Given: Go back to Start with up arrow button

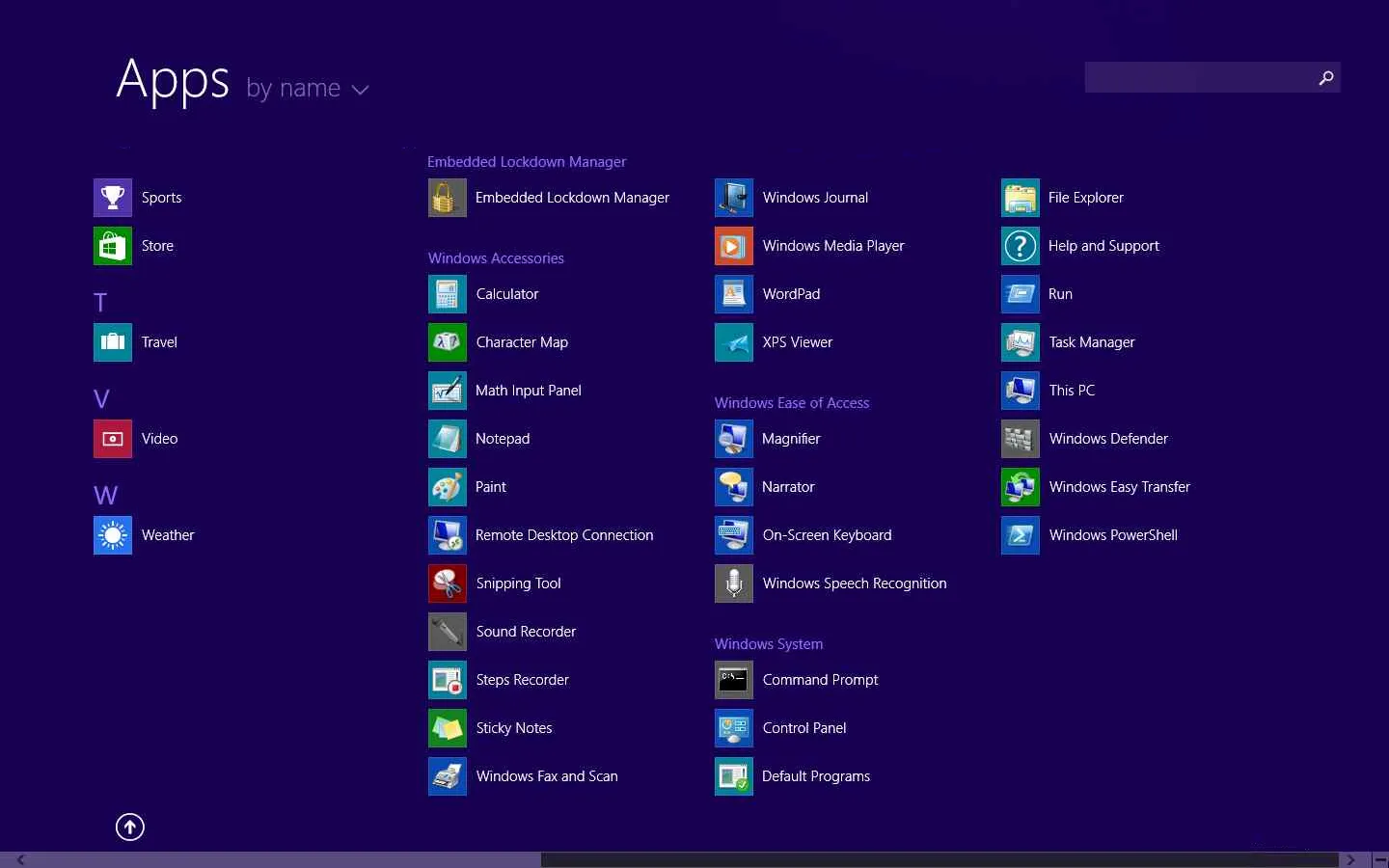Looking at the screenshot, I should [x=130, y=827].
